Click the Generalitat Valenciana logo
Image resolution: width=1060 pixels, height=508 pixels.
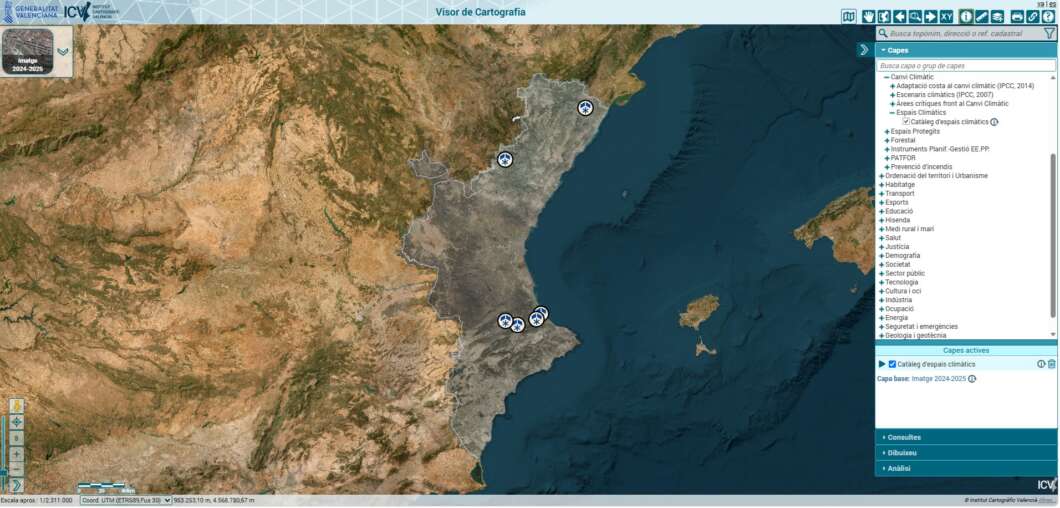coord(30,11)
